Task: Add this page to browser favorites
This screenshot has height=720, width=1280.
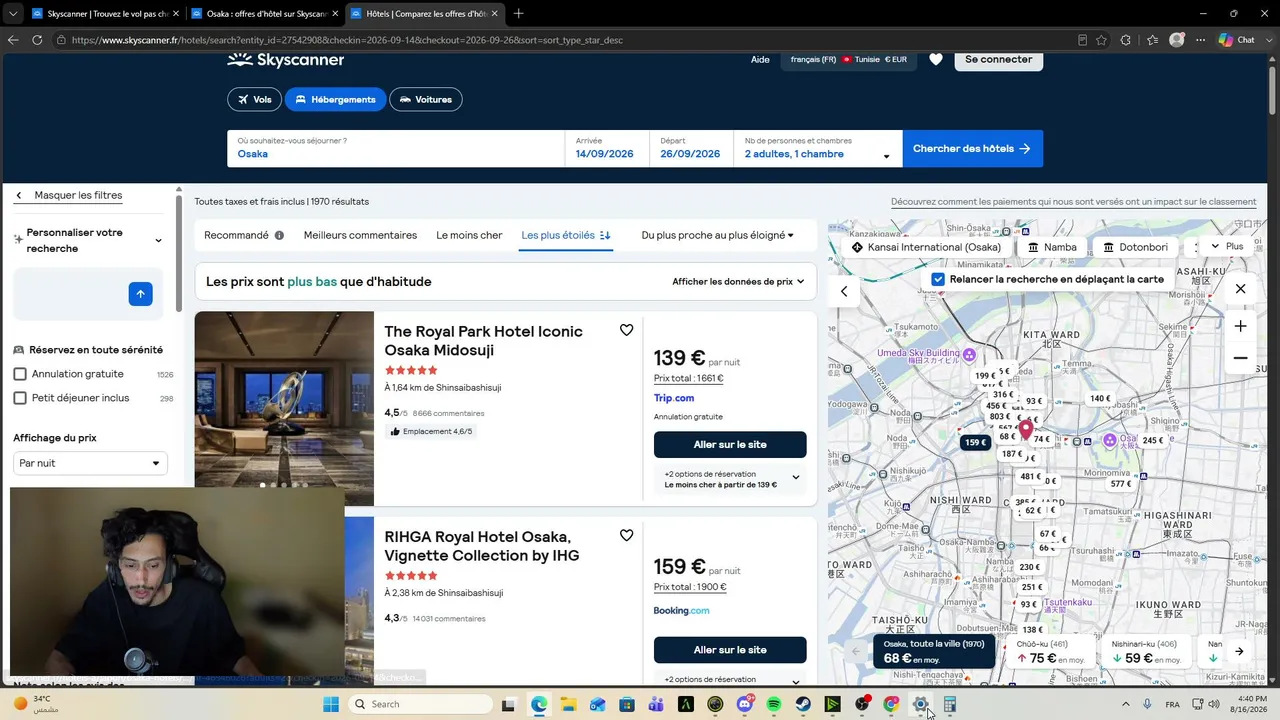Action: coord(1101,40)
